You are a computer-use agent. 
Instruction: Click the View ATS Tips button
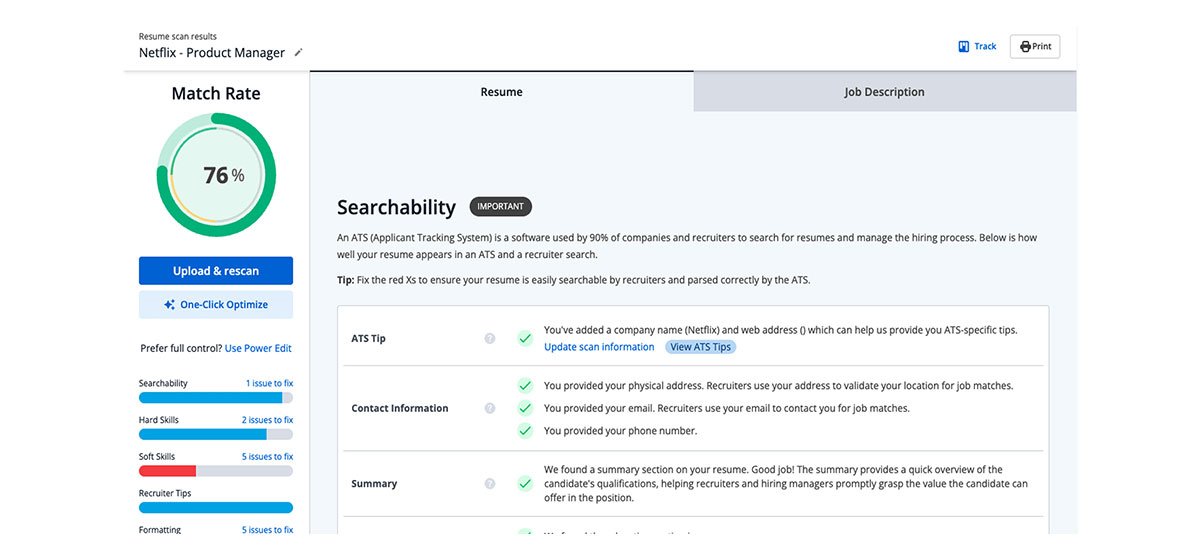click(700, 347)
